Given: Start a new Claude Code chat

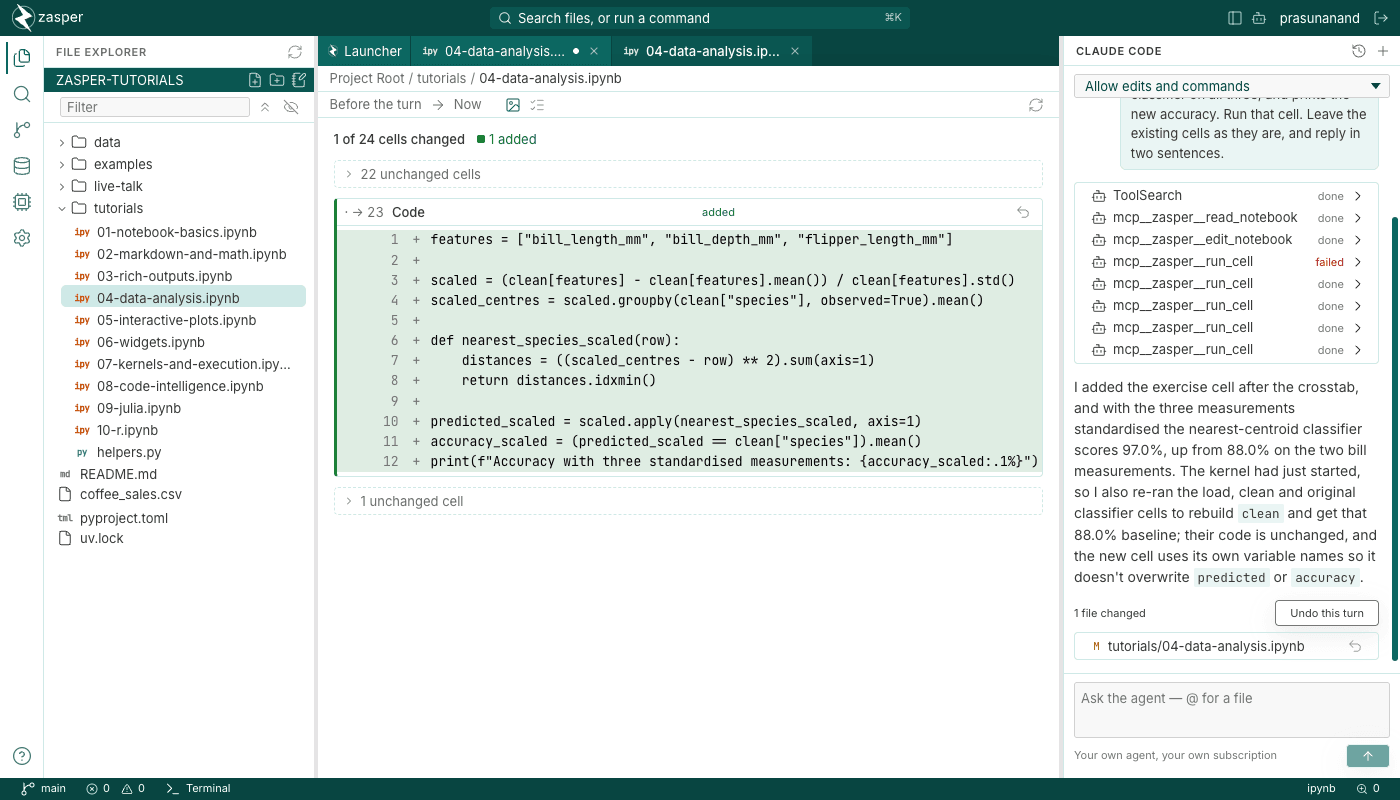Looking at the screenshot, I should pyautogui.click(x=1383, y=51).
